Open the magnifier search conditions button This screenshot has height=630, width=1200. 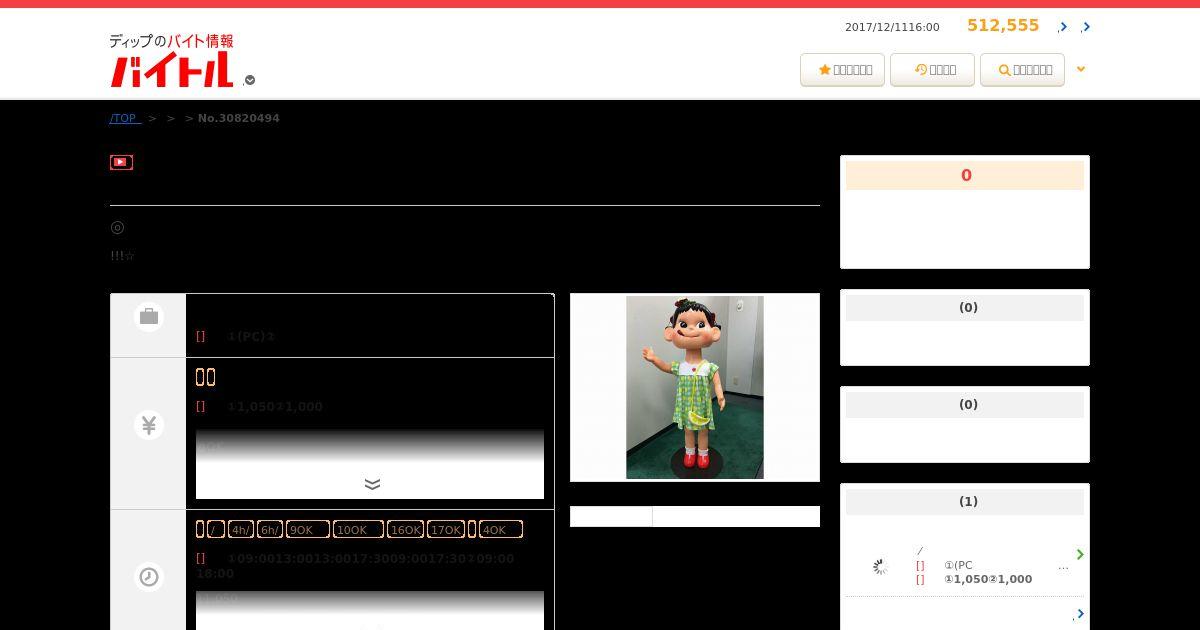1022,70
